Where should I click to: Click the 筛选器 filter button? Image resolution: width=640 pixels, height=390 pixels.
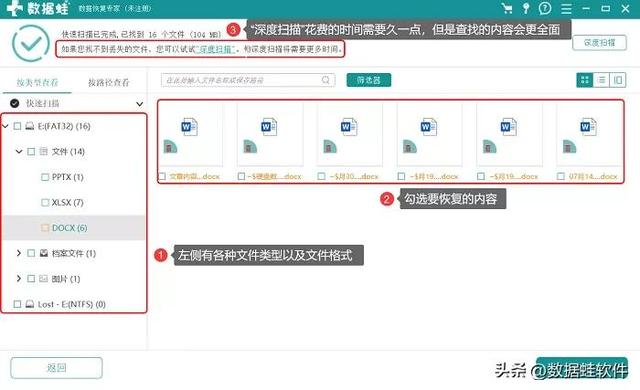click(x=369, y=80)
